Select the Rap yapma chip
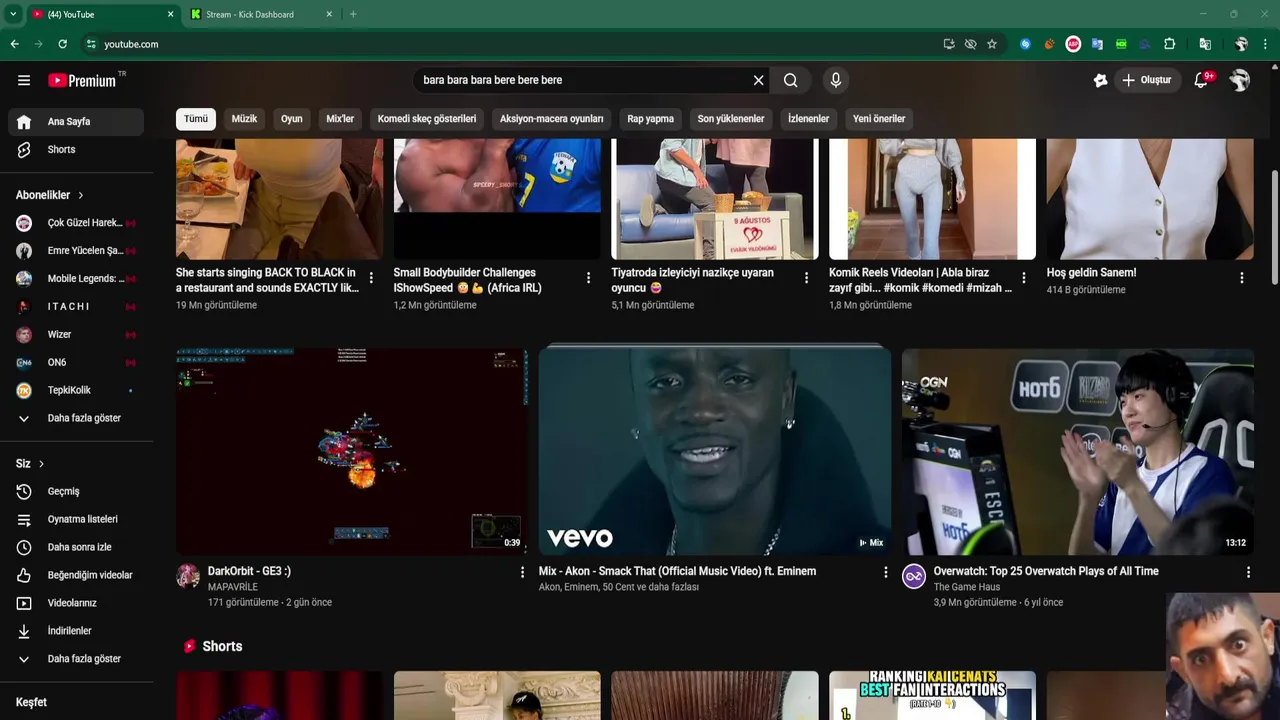This screenshot has width=1280, height=720. pos(651,119)
